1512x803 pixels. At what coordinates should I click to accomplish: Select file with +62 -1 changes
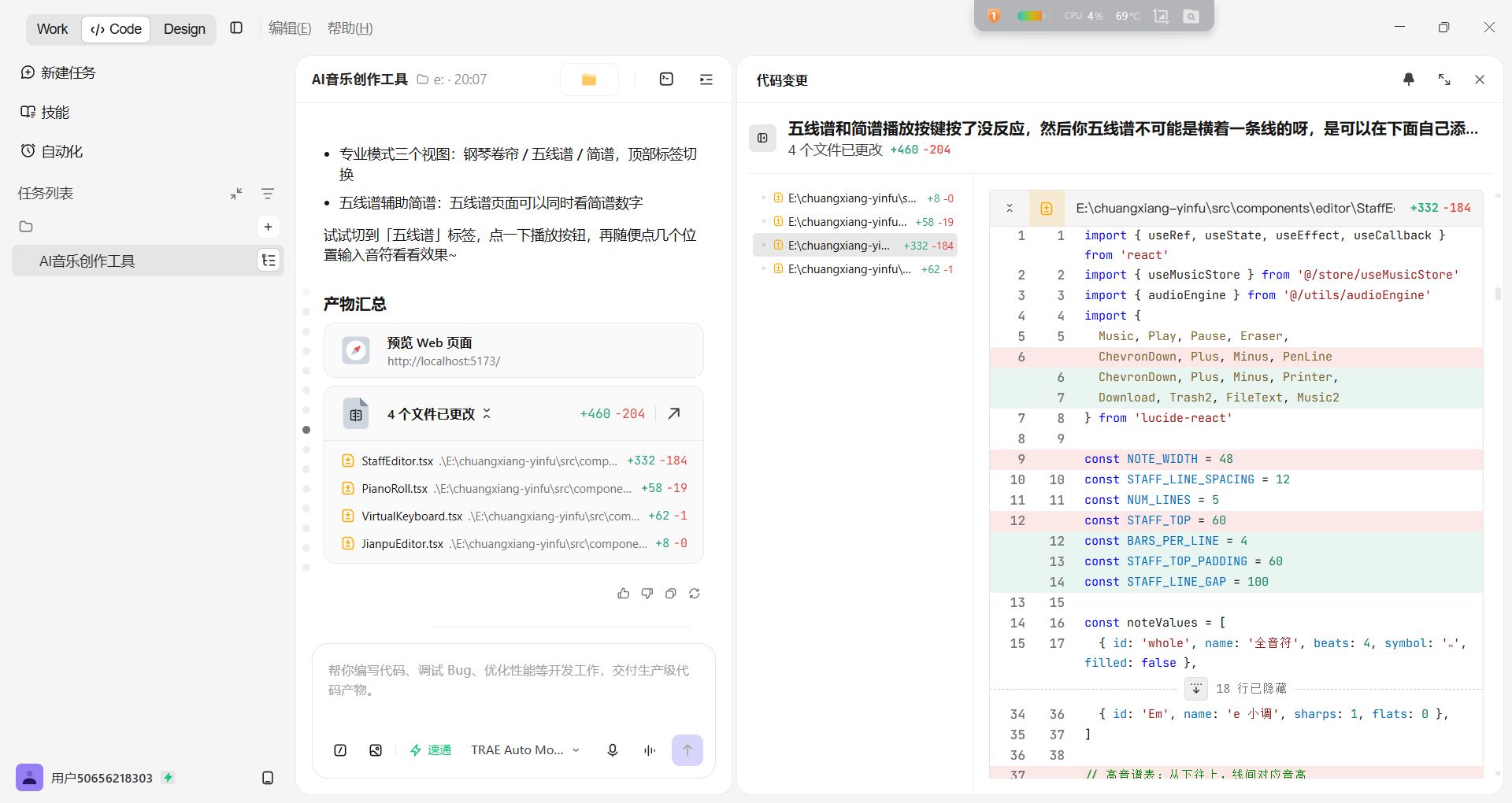(855, 269)
